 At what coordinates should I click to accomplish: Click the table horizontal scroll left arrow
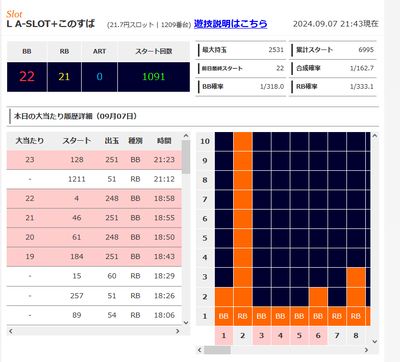11,331
